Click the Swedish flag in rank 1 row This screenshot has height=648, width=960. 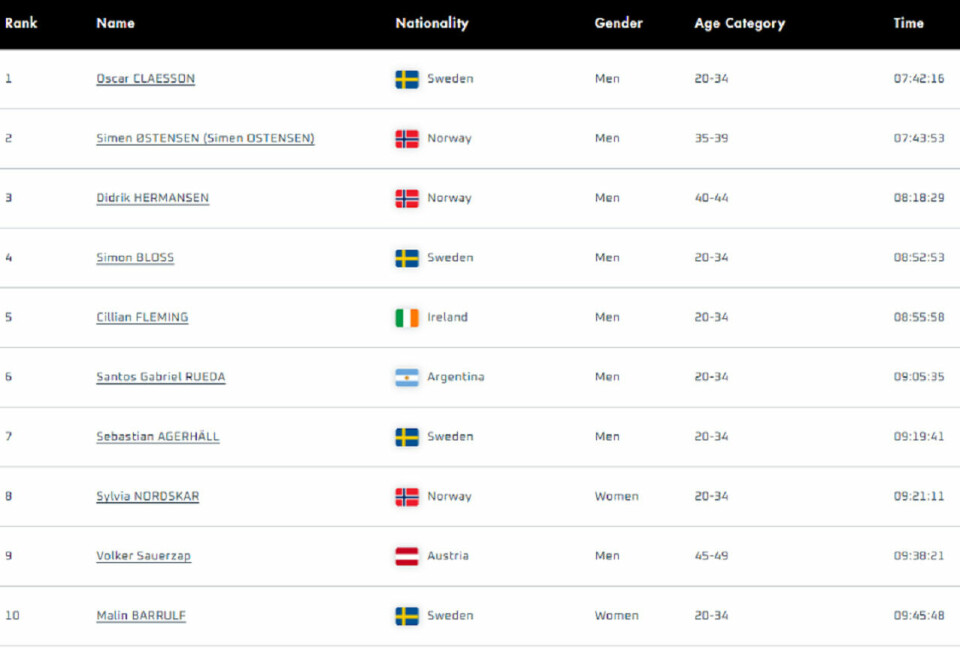coord(407,80)
